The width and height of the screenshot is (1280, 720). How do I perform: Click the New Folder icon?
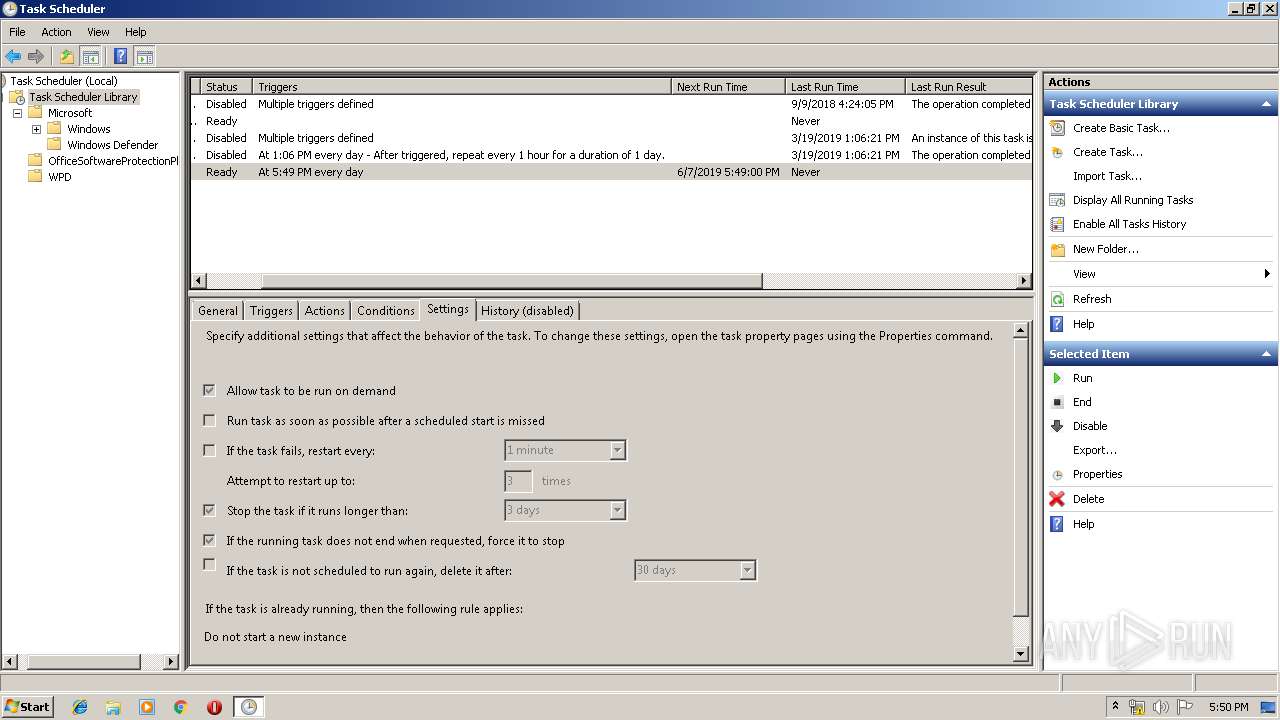1057,249
